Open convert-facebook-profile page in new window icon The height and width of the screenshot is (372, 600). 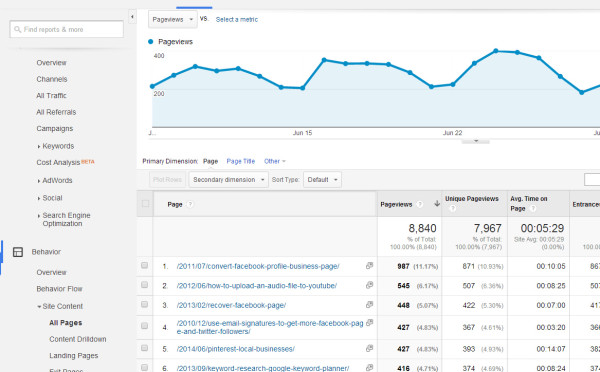tap(369, 266)
